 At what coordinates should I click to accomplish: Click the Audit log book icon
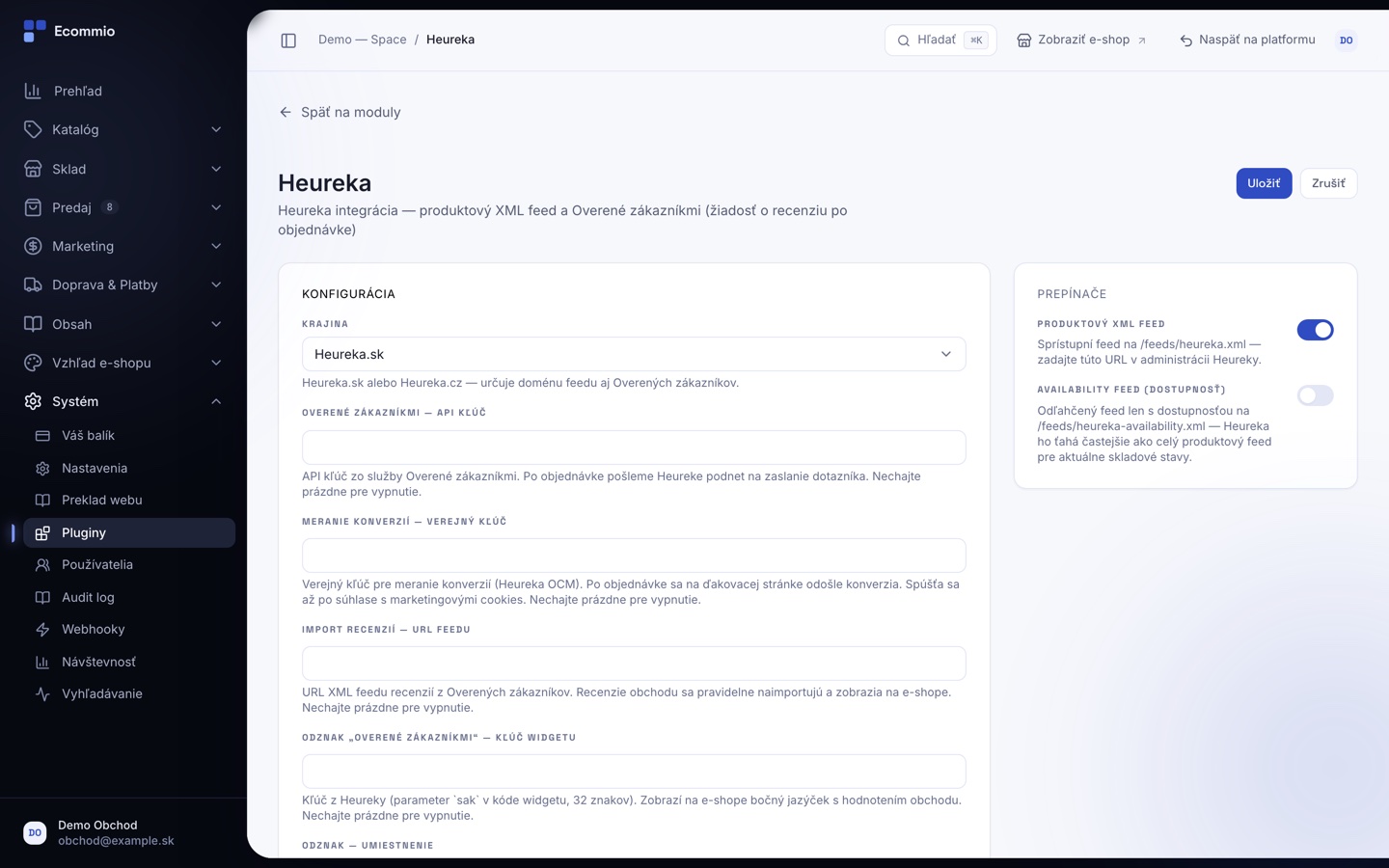(x=42, y=598)
